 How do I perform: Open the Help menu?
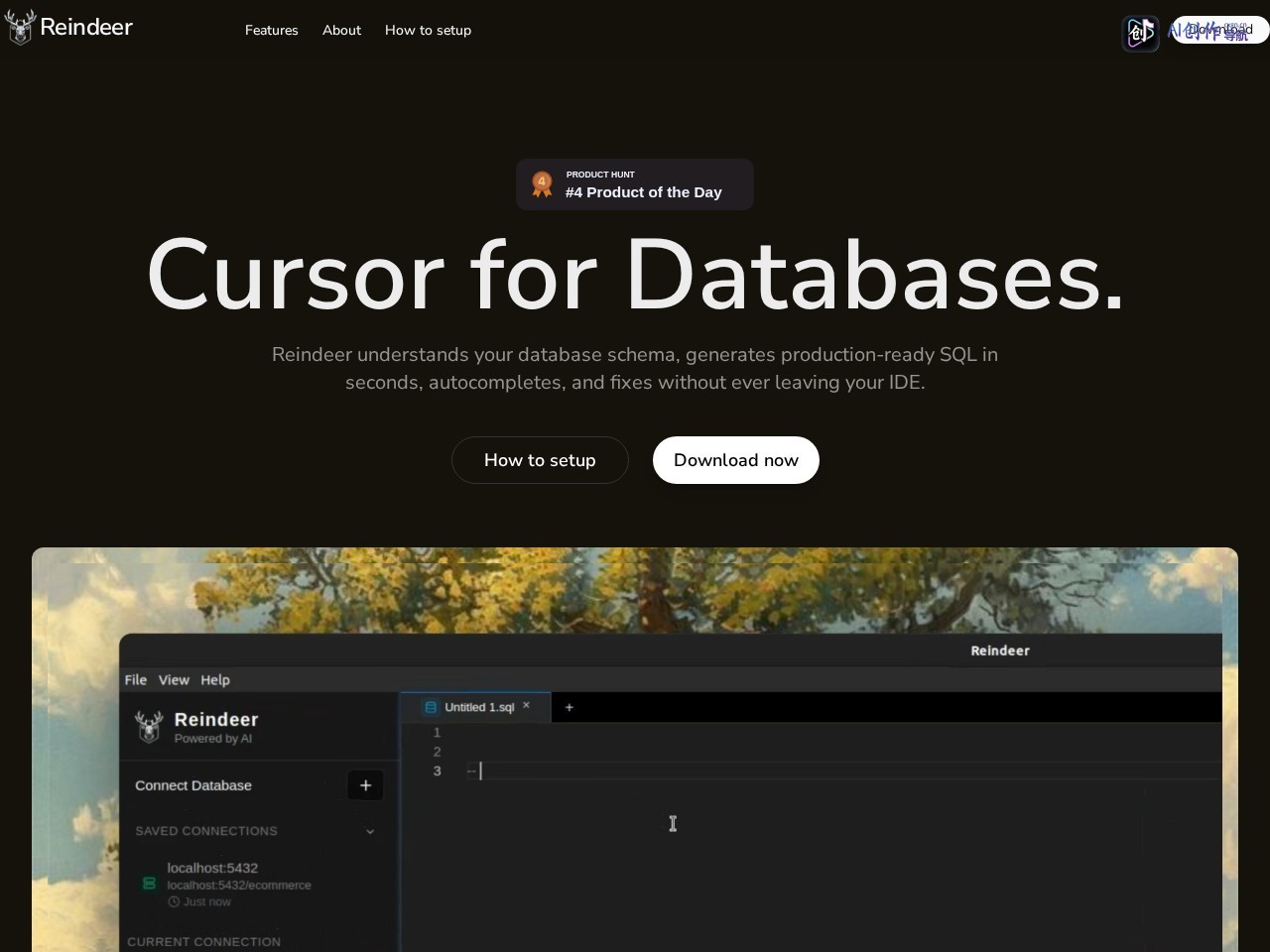point(215,680)
